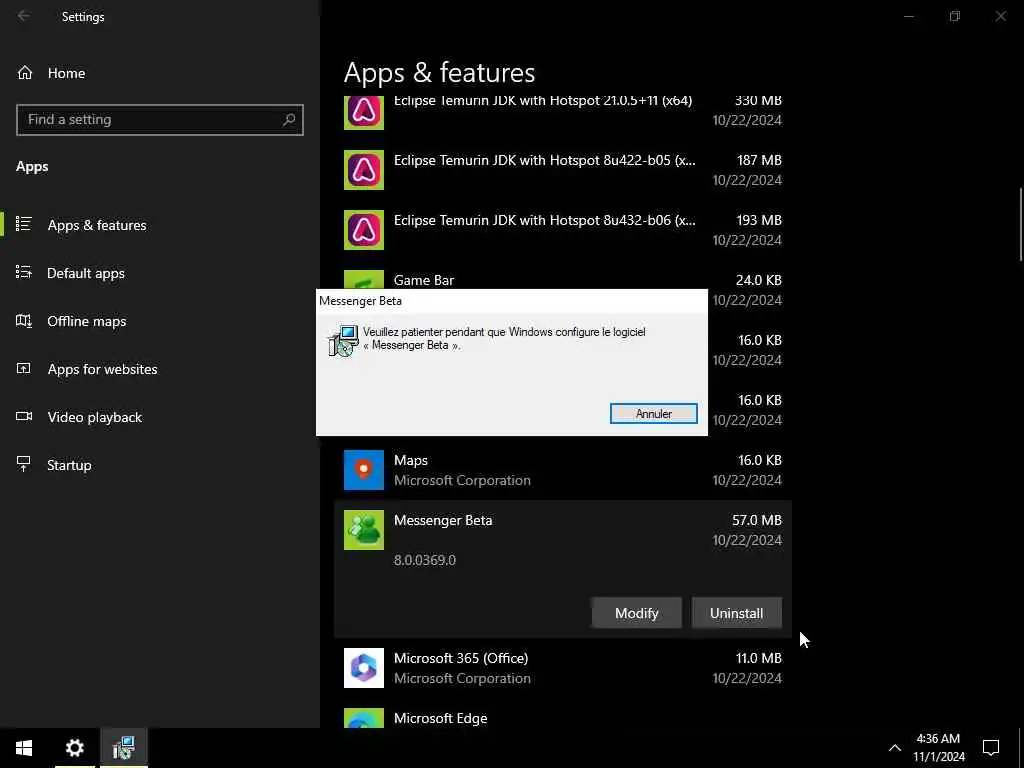Select the Microsoft 365 (Office) entry text
The image size is (1024, 768).
(x=461, y=658)
